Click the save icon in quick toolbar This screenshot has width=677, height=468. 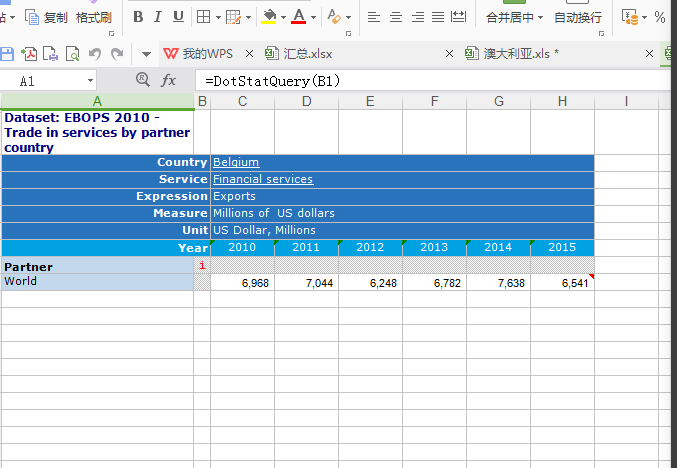7,53
